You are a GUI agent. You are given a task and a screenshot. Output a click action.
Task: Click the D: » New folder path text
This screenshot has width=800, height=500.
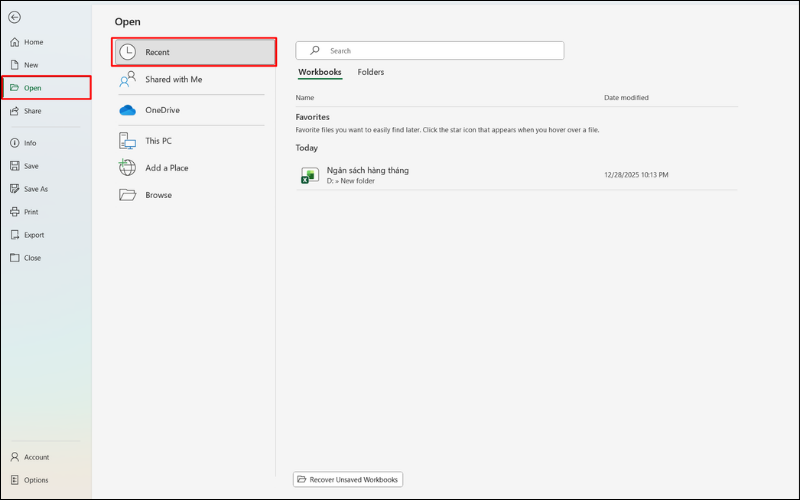[x=351, y=181]
